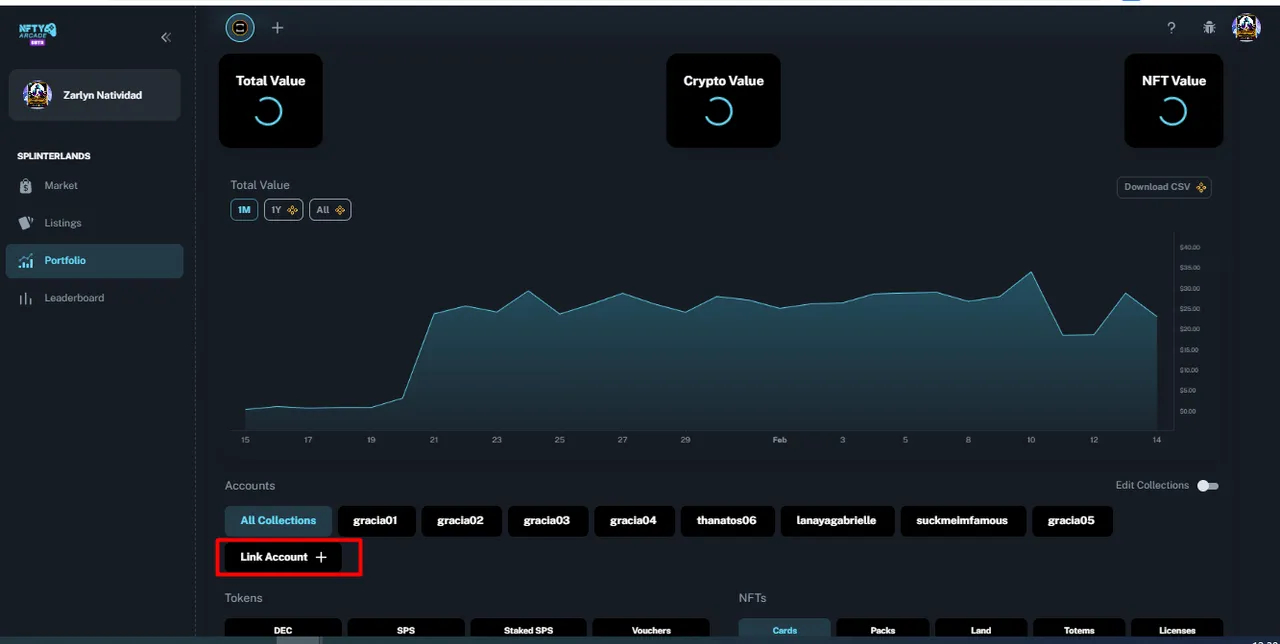The width and height of the screenshot is (1280, 644).
Task: Select the All time range
Action: pos(330,210)
